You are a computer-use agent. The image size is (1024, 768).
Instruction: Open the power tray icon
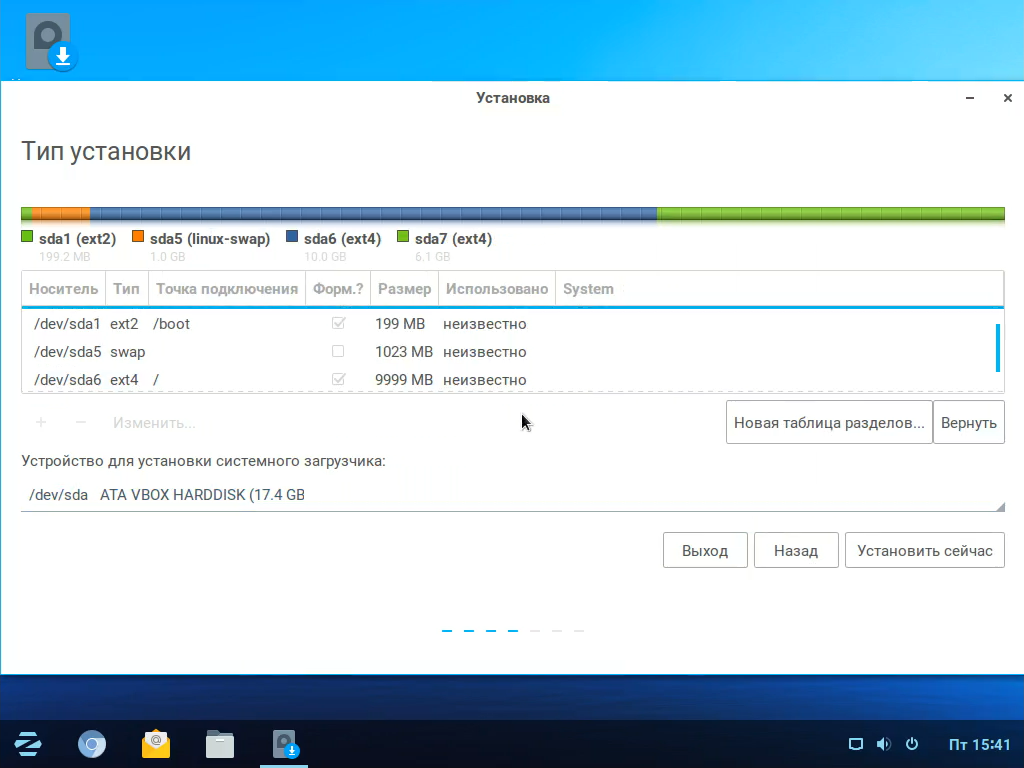point(912,744)
